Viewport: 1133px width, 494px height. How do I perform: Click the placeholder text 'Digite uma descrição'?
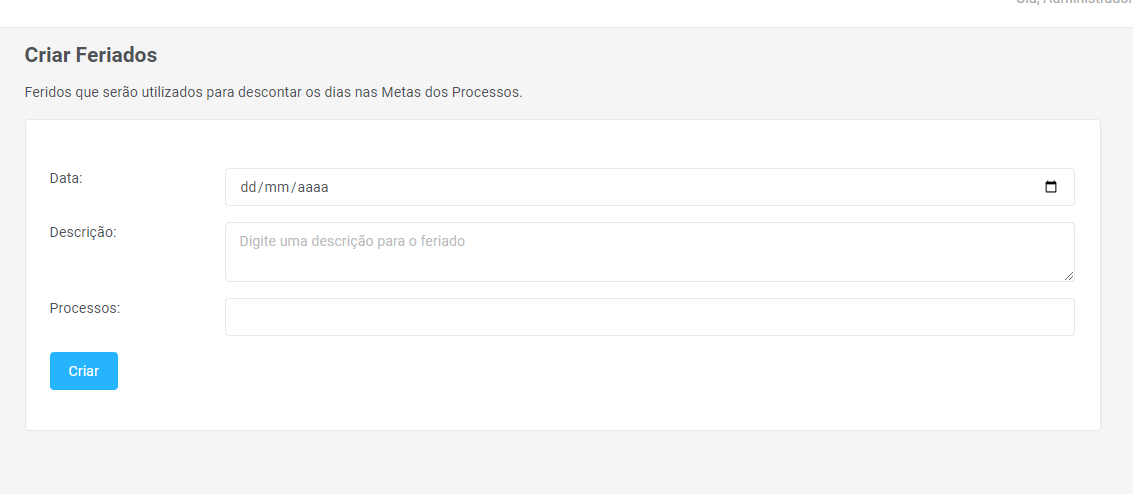click(352, 241)
